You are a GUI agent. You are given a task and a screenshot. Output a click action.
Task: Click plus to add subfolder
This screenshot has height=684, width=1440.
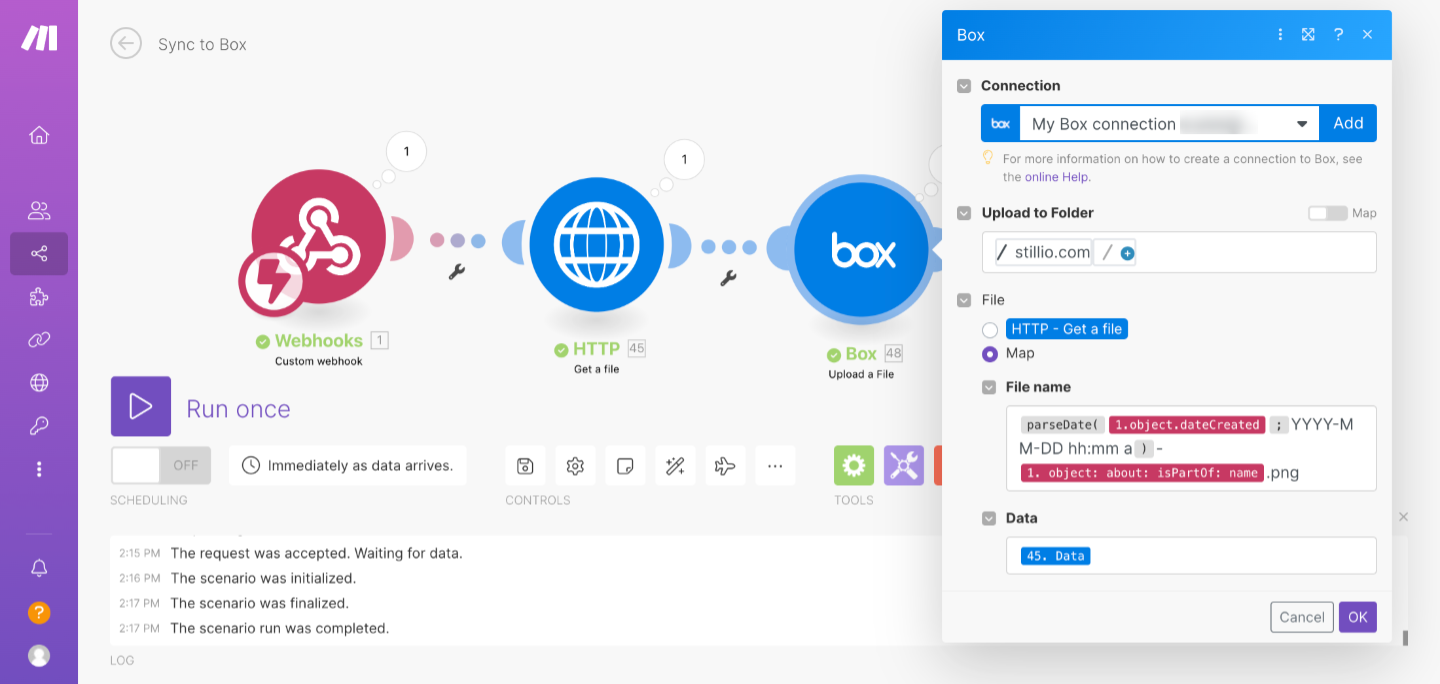[x=1127, y=254]
